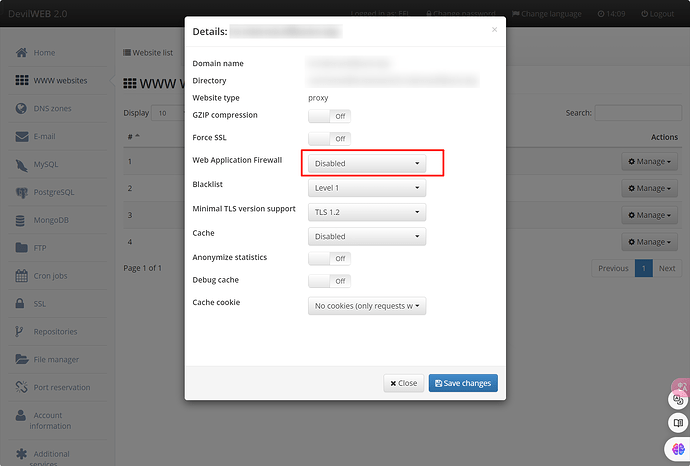Click the PostgreSQL elephant icon
Screen dimensions: 690x466
pos(21,192)
